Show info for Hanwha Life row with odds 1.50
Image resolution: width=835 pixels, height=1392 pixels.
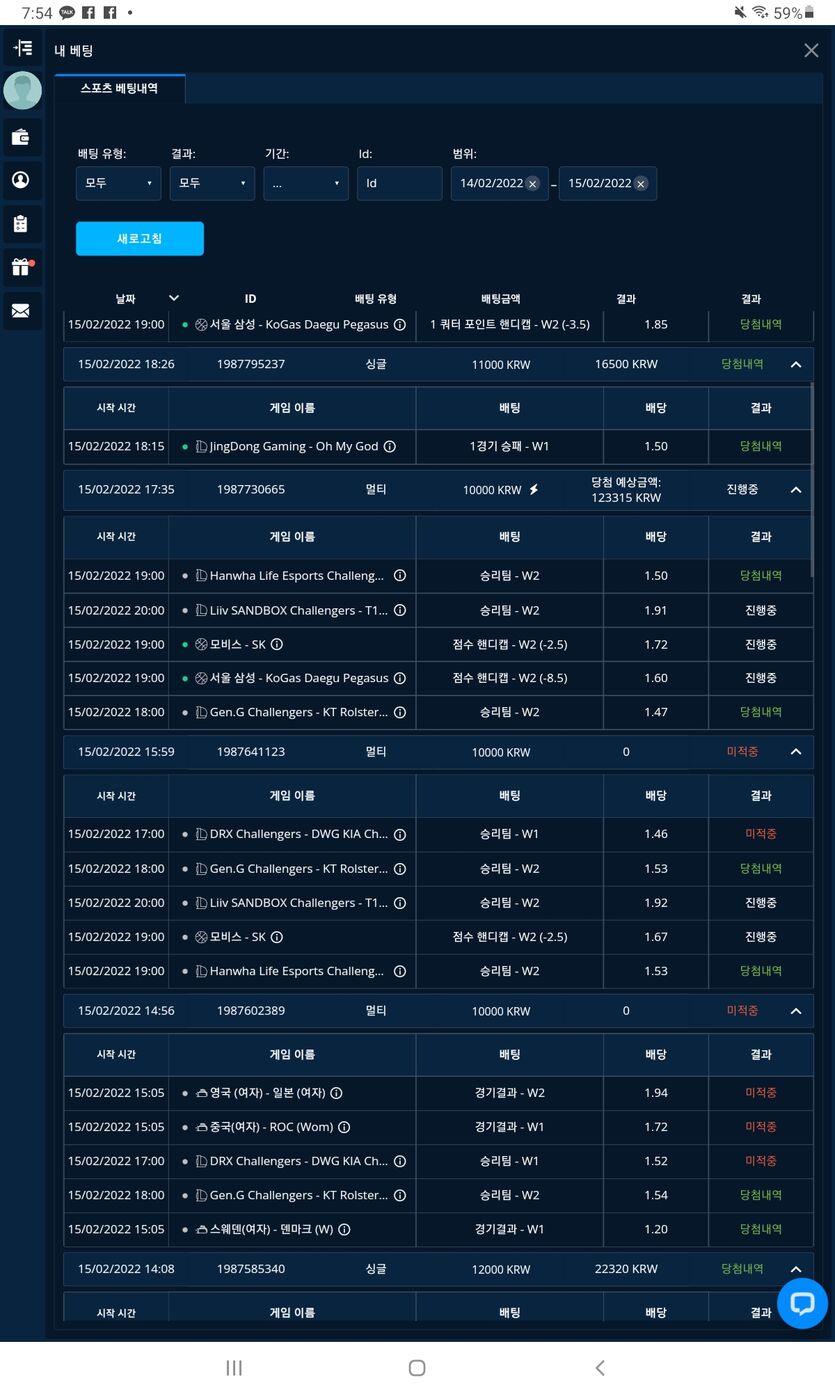click(399, 576)
